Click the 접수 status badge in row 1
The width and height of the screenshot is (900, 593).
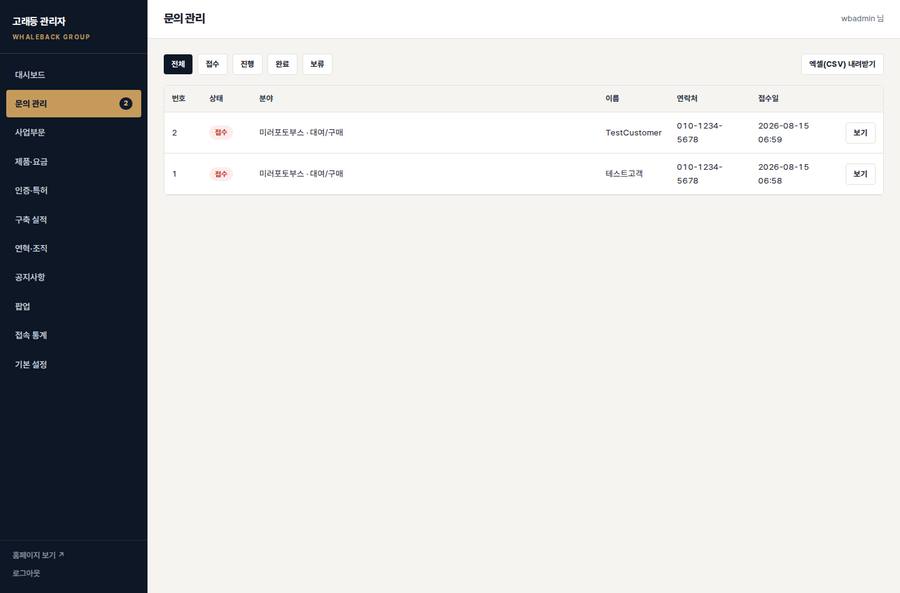(221, 174)
